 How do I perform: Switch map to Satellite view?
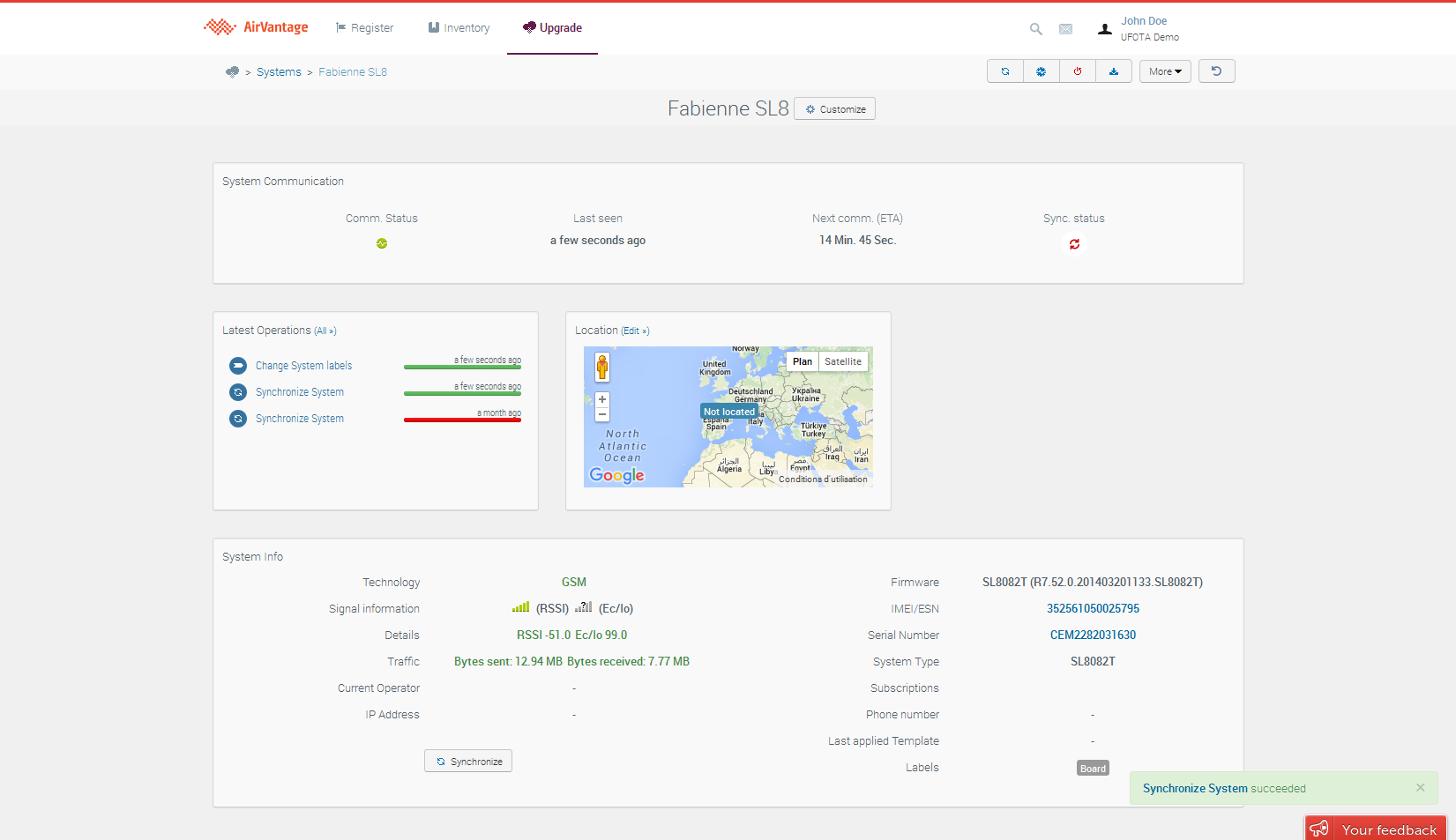pos(842,361)
